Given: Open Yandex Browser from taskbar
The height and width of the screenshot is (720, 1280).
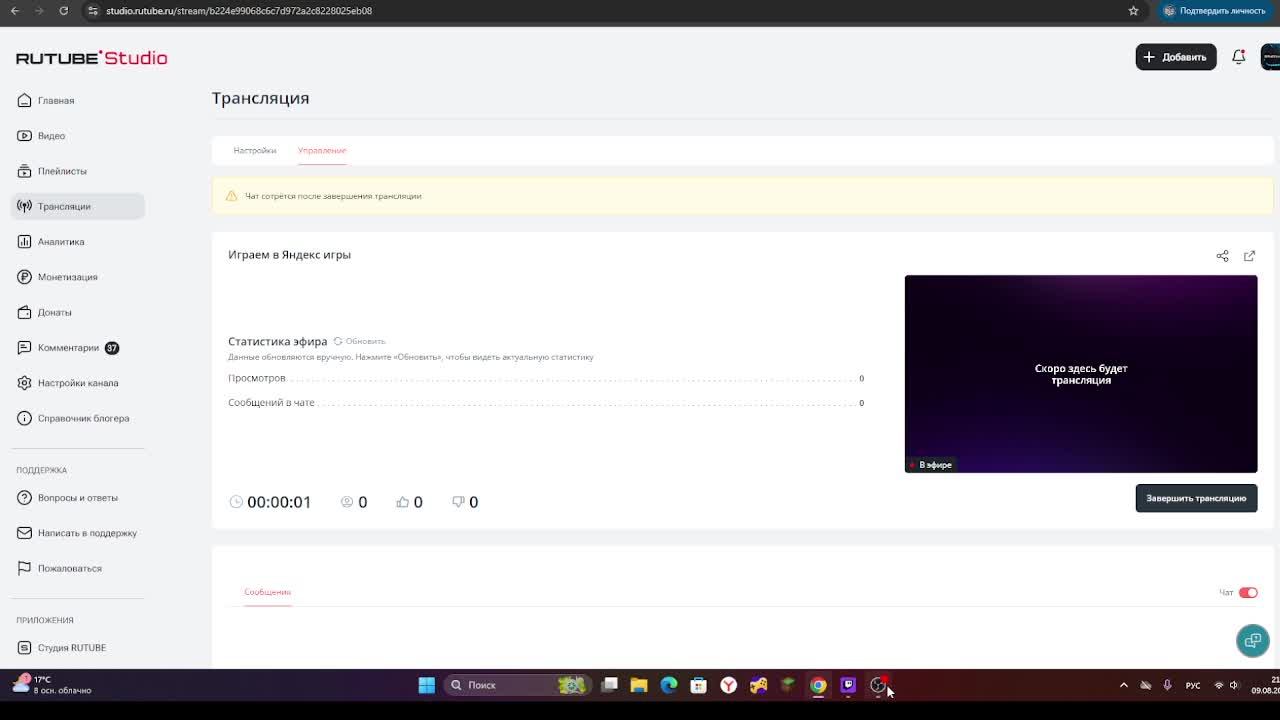Looking at the screenshot, I should [729, 685].
